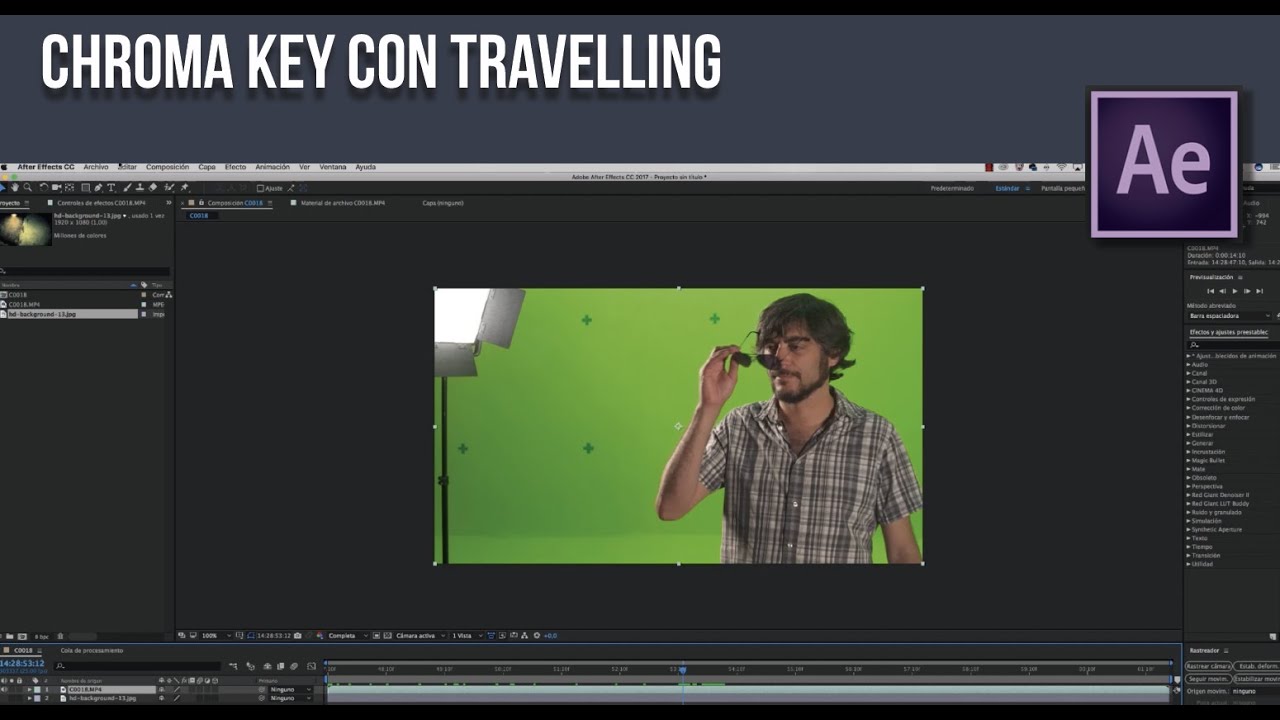1280x720 pixels.
Task: Expand the Corrección de color effects category
Action: (1190, 408)
